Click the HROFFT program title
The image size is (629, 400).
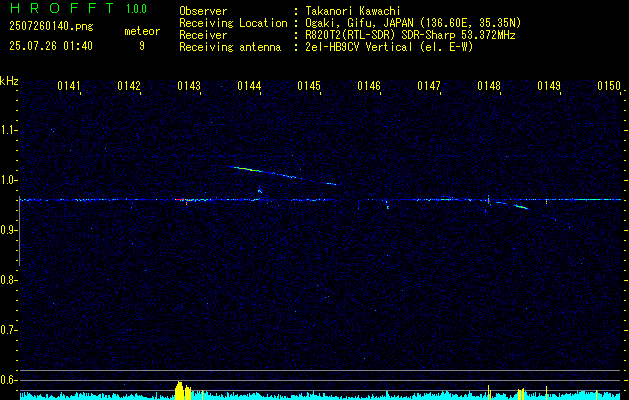tap(62, 8)
